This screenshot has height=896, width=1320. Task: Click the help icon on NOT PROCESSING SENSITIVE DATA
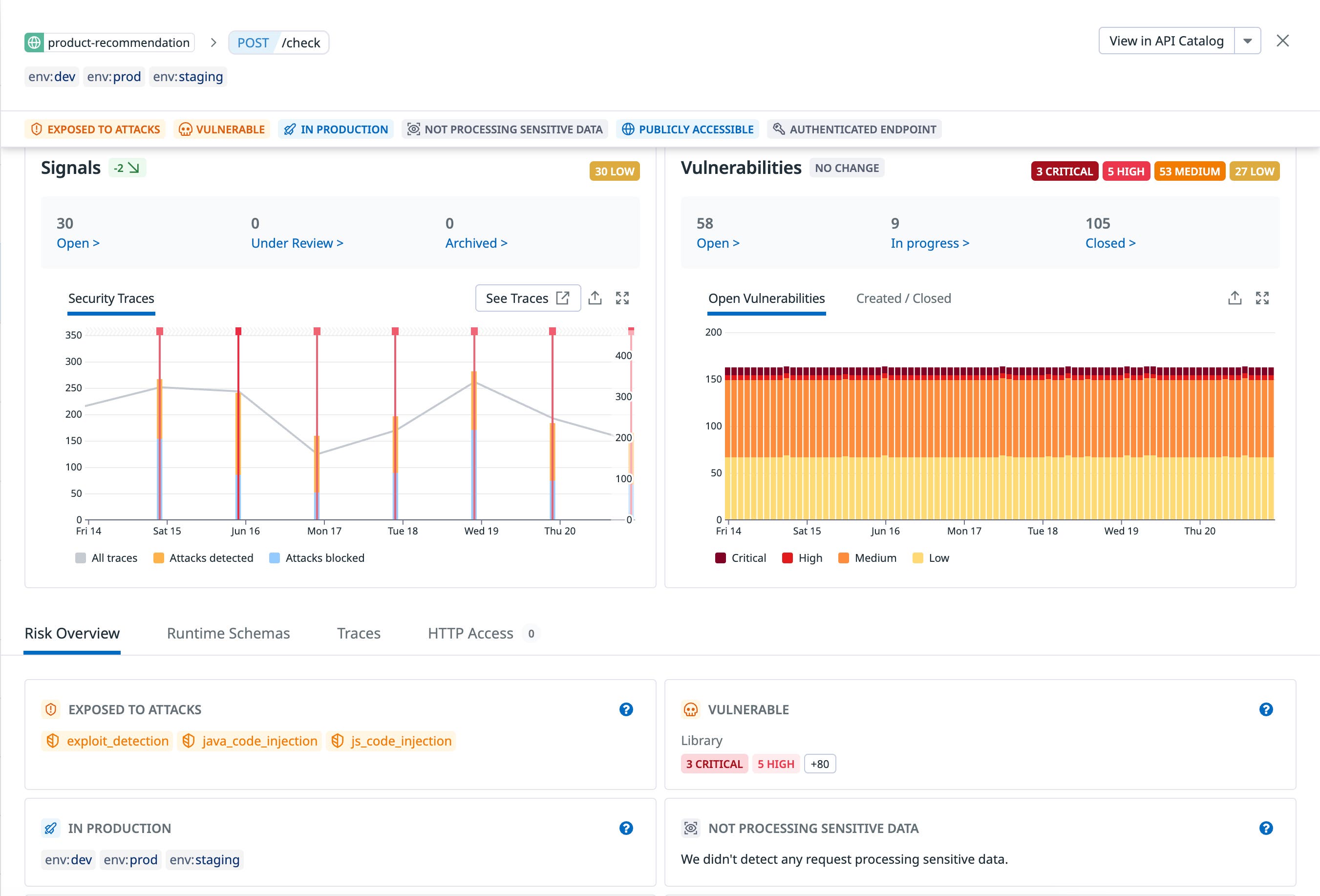1266,829
